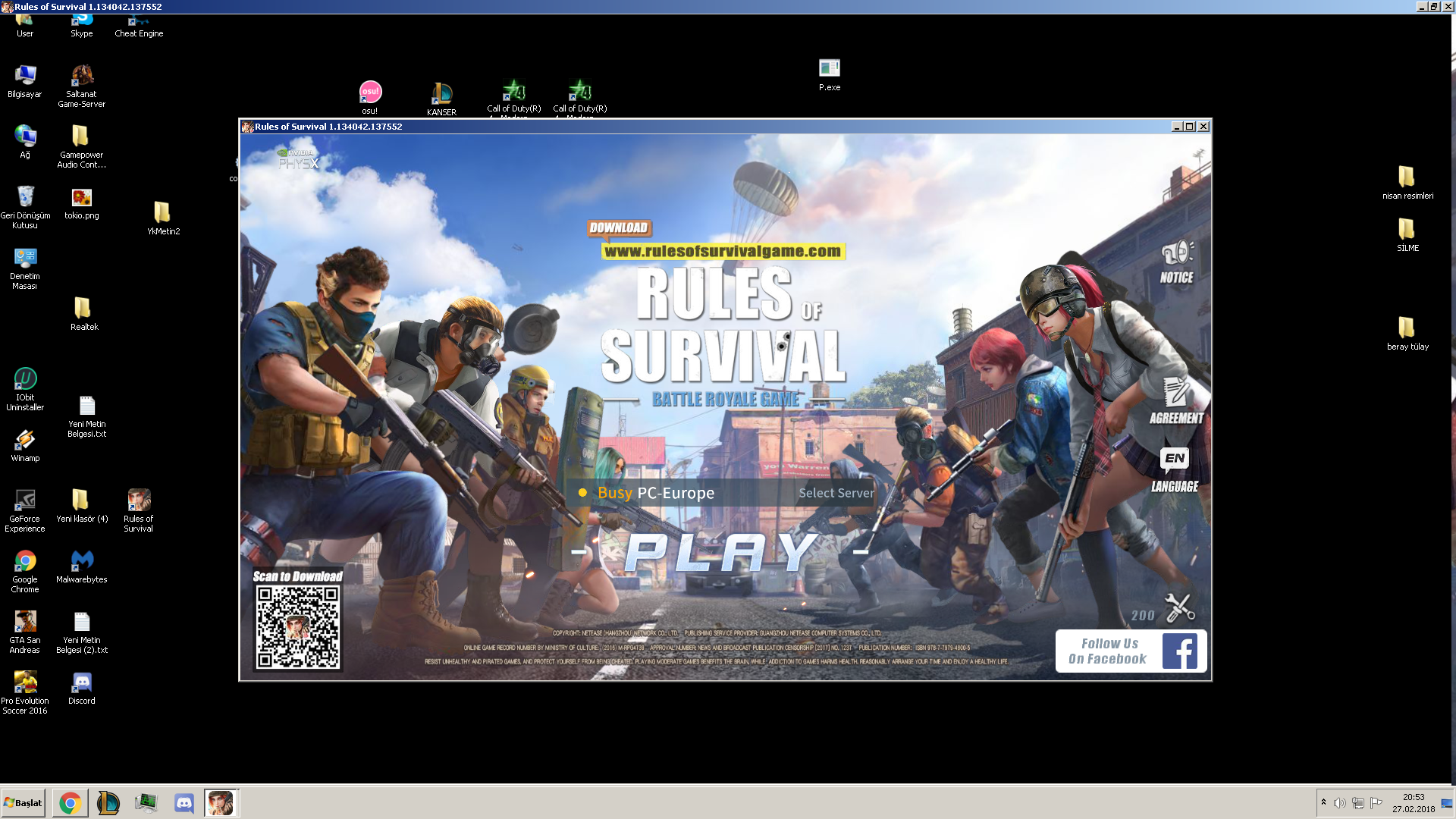Open the Agreement document icon
Image resolution: width=1456 pixels, height=819 pixels.
tap(1176, 400)
